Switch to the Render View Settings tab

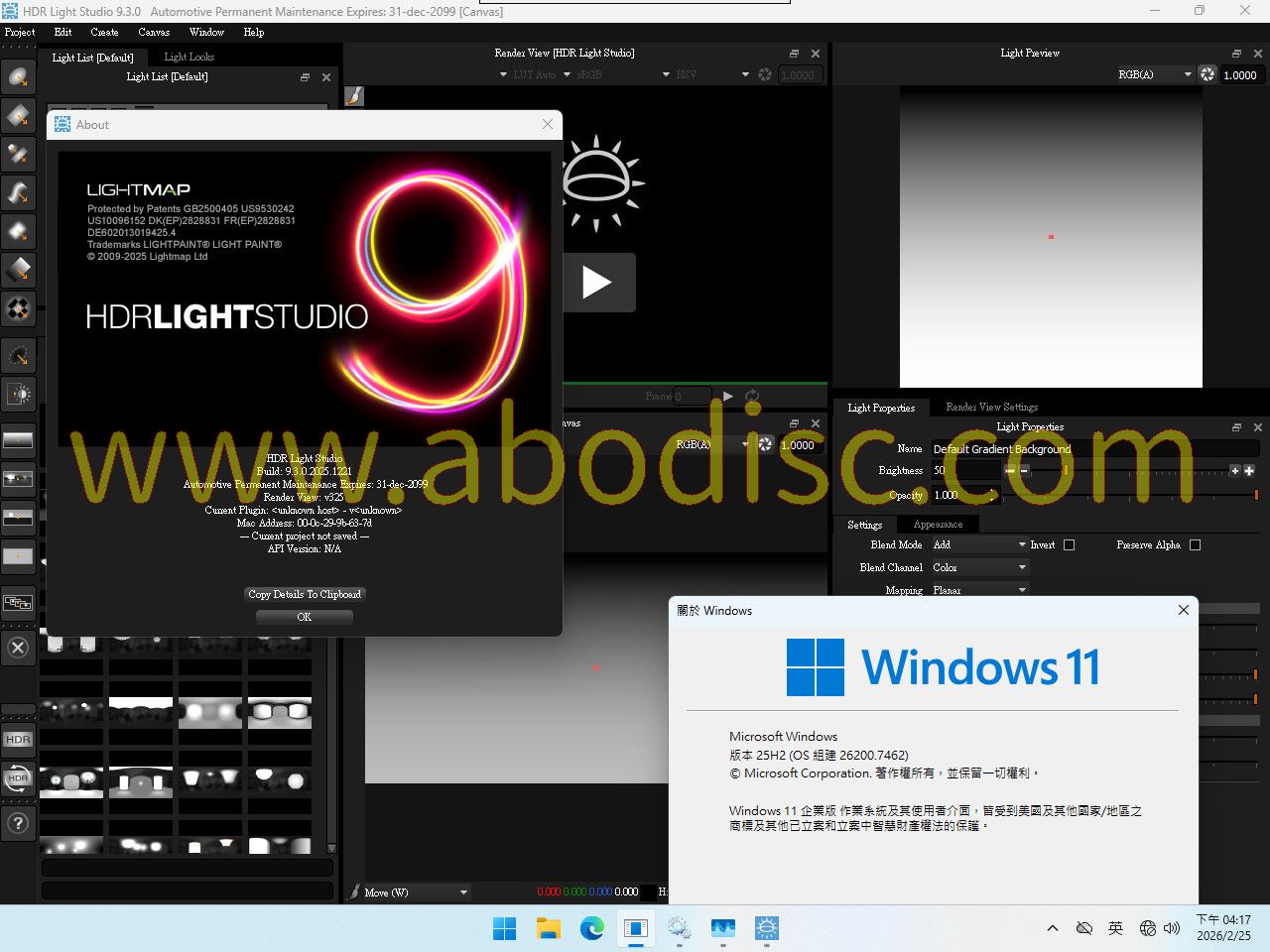(x=991, y=408)
